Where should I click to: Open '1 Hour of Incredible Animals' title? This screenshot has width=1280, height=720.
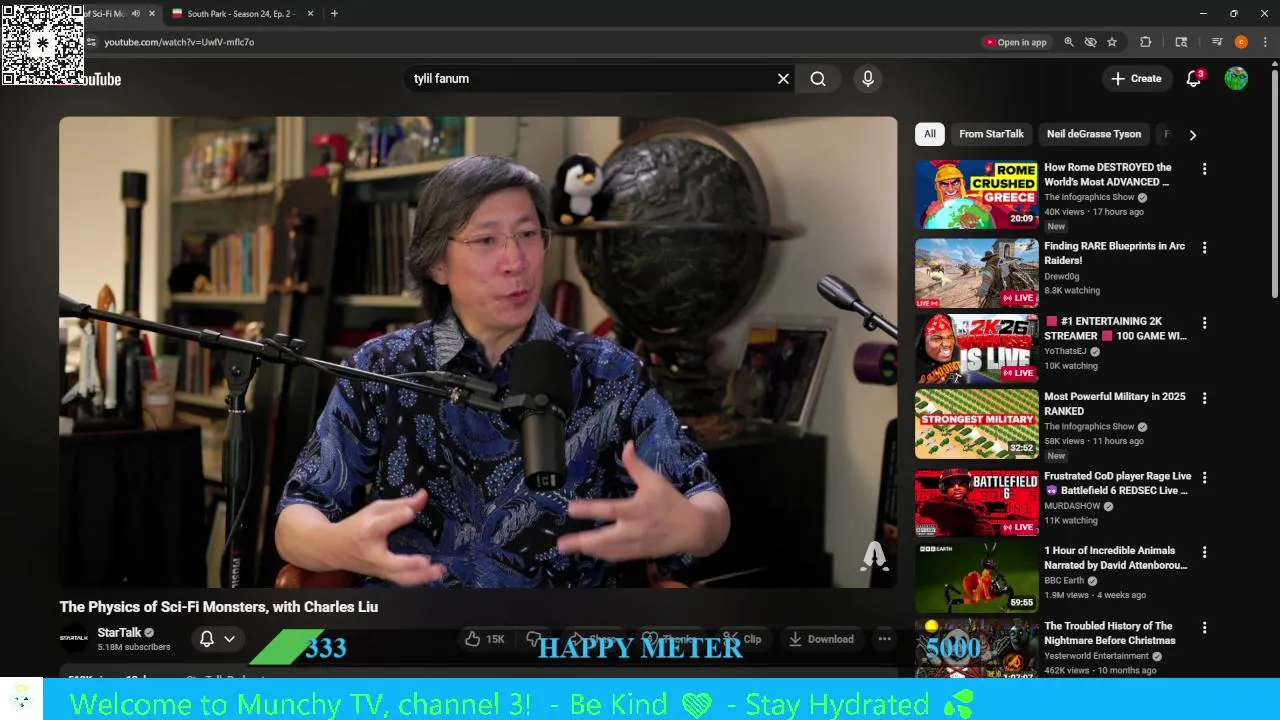tap(1115, 558)
